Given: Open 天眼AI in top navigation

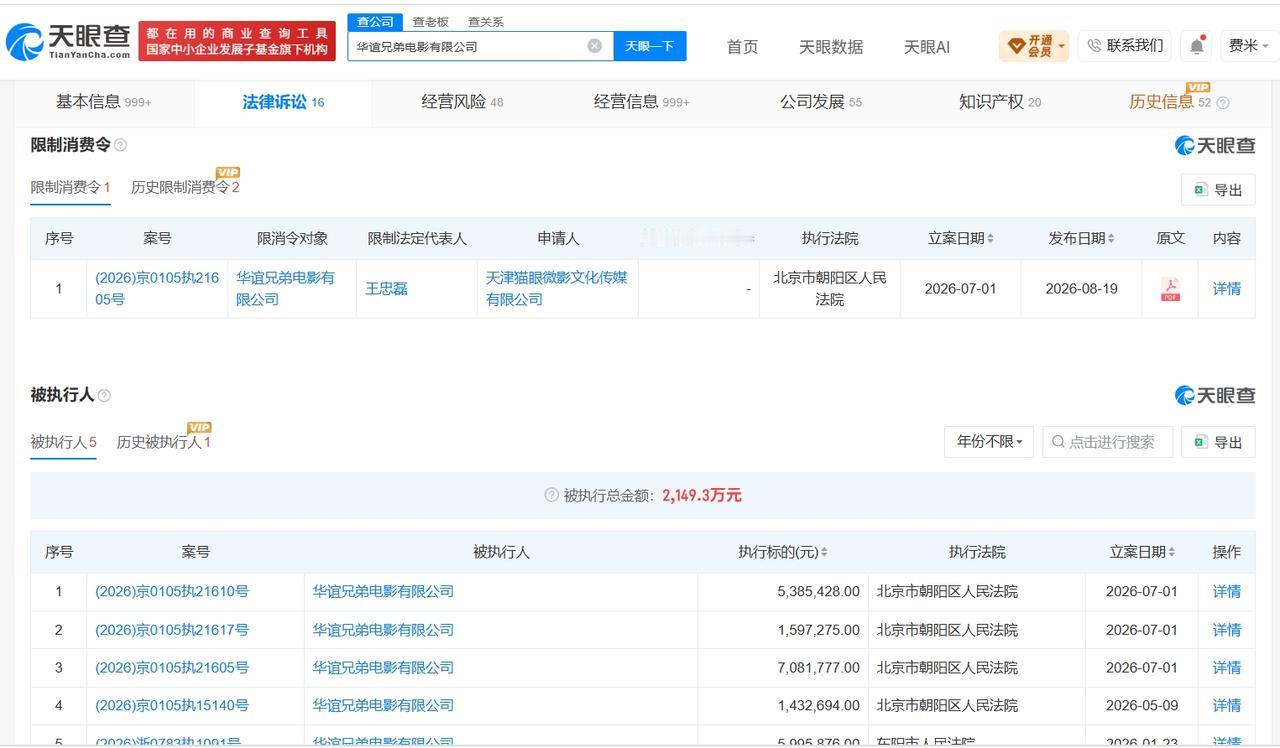Looking at the screenshot, I should pos(927,46).
